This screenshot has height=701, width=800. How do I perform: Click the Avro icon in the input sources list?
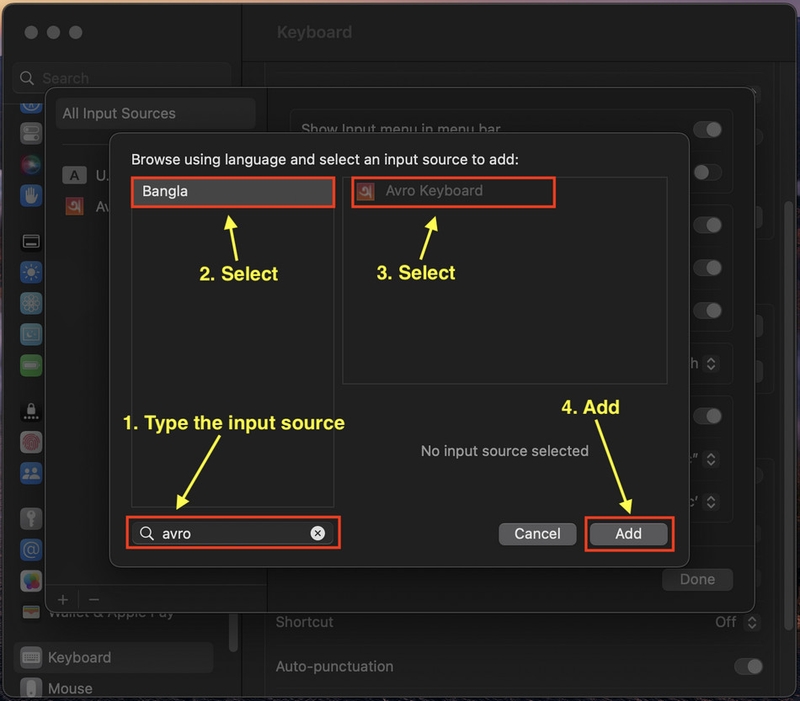(74, 207)
